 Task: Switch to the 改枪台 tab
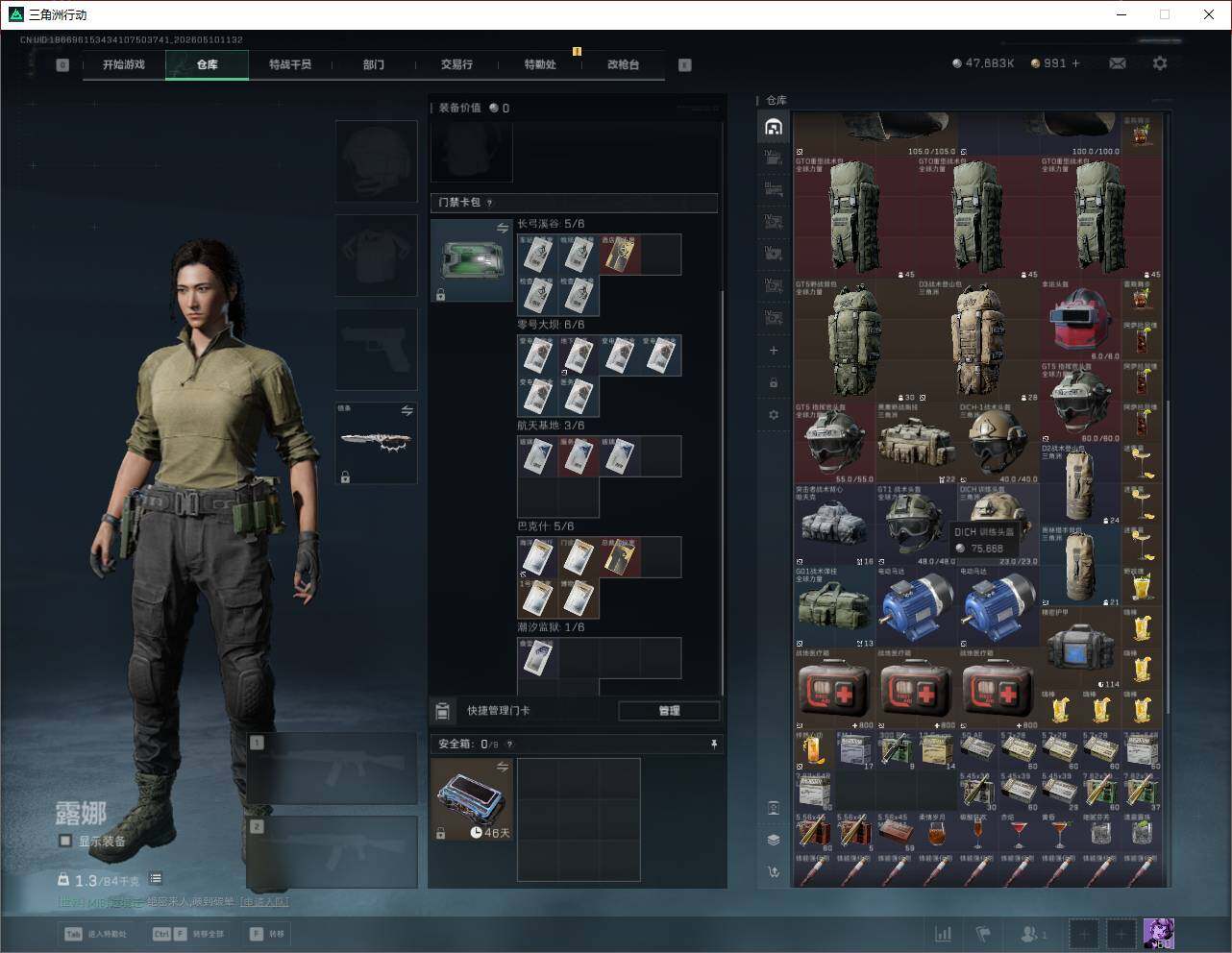click(x=623, y=64)
